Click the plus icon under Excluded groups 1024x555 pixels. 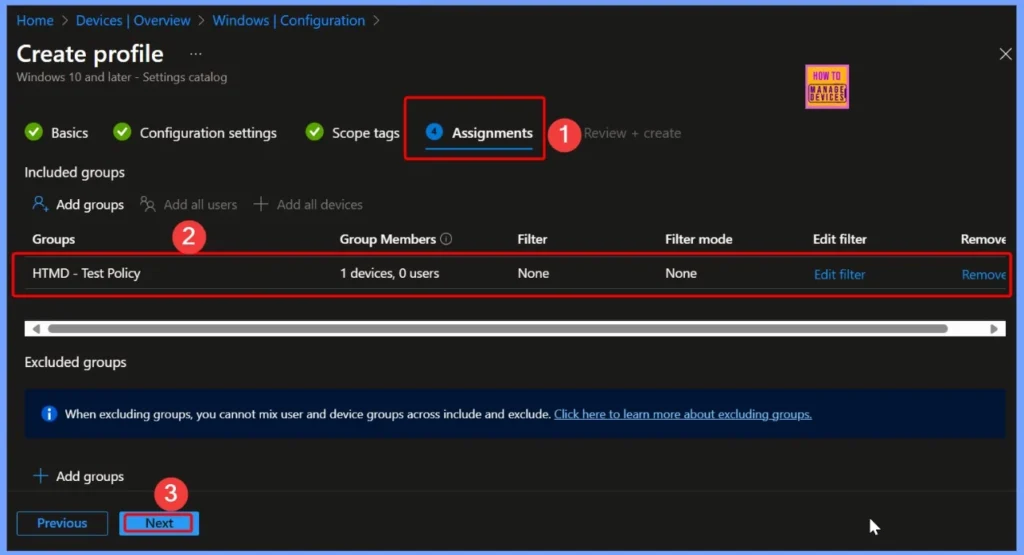(x=40, y=476)
